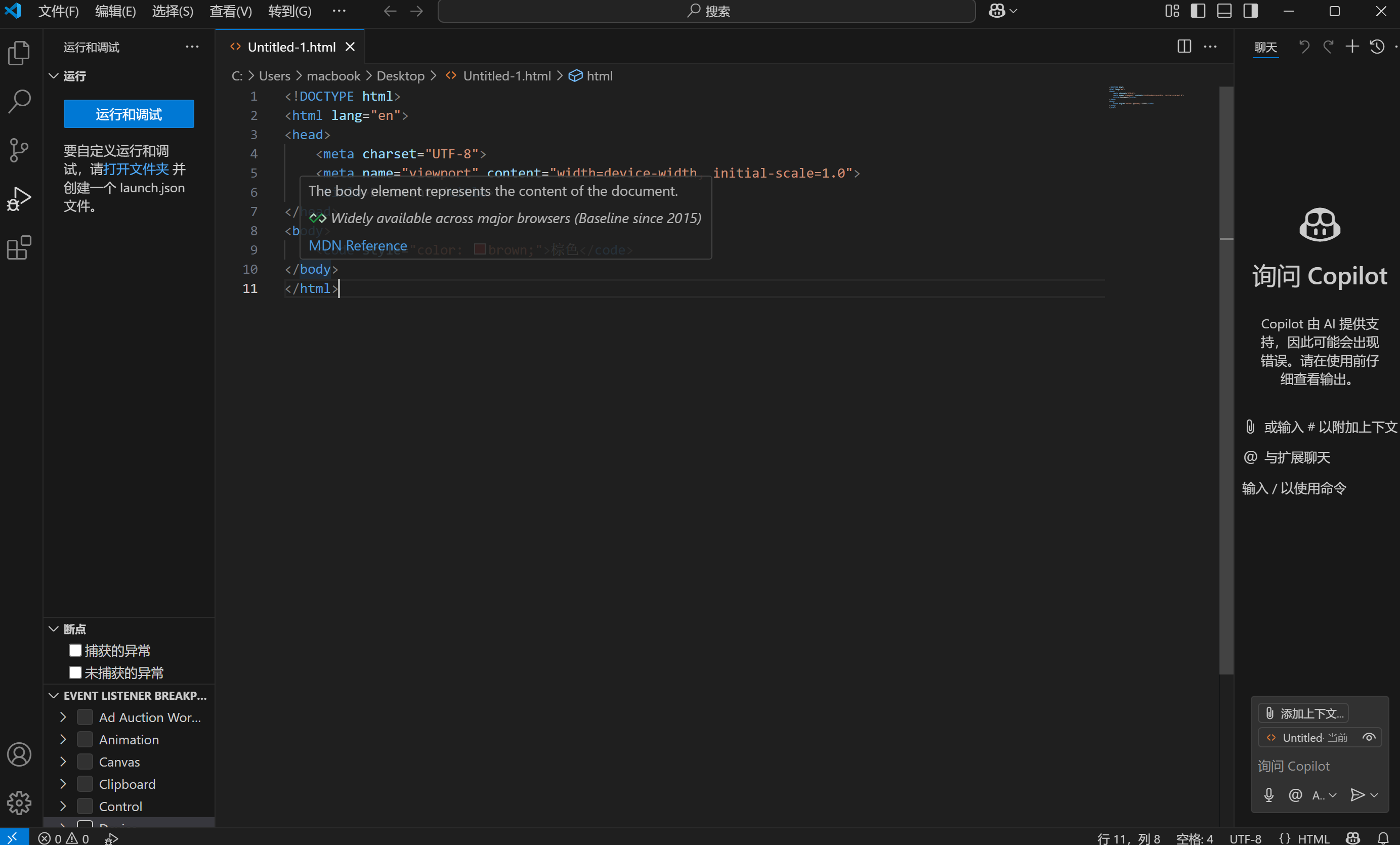Expand the Canvas event listener group

tap(63, 762)
